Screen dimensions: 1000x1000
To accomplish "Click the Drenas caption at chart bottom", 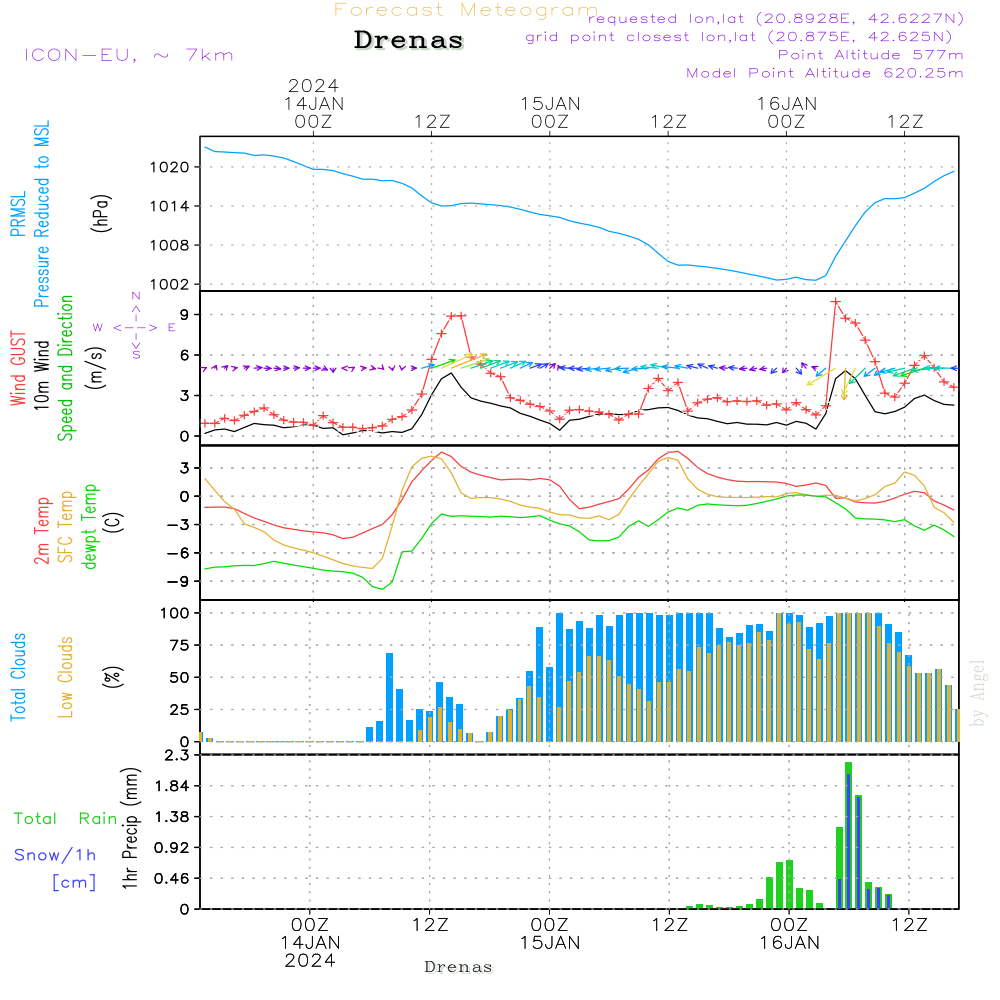I will 459,967.
